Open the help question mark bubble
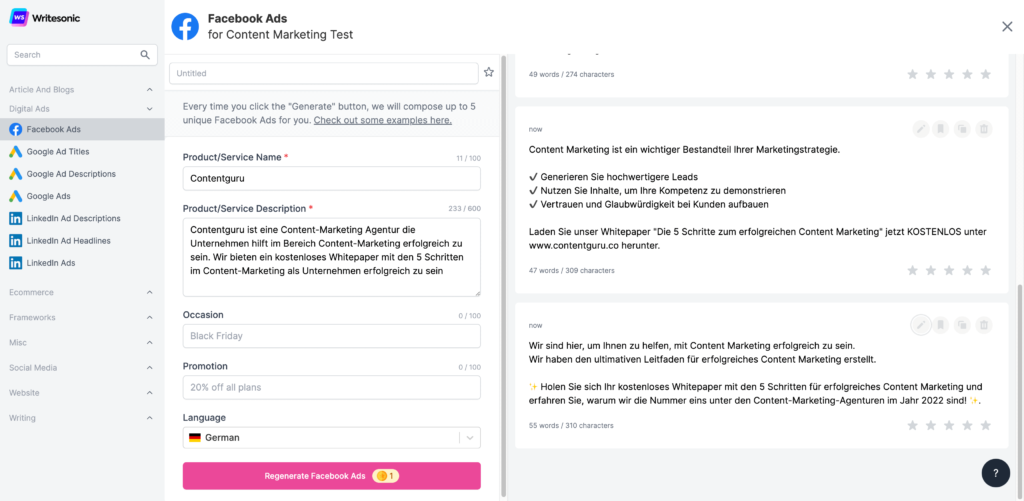Screen dimensions: 1024x501 tap(995, 473)
